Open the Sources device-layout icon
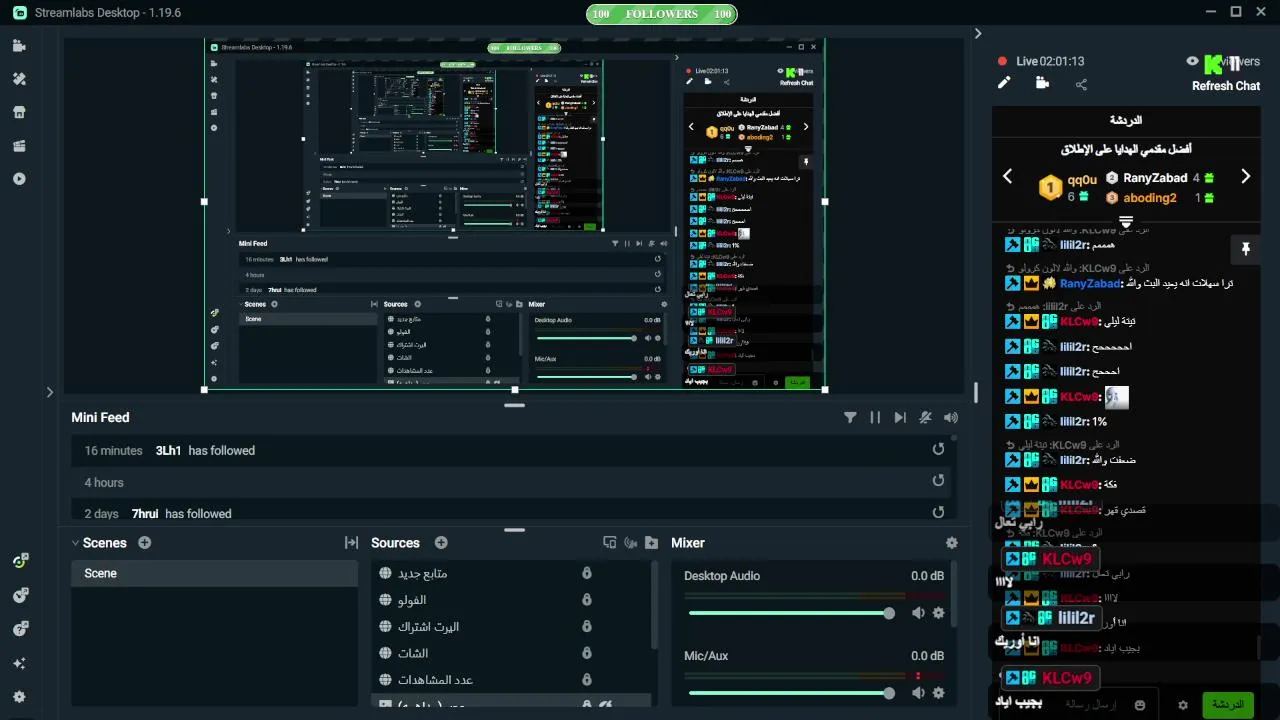The height and width of the screenshot is (720, 1280). 610,543
